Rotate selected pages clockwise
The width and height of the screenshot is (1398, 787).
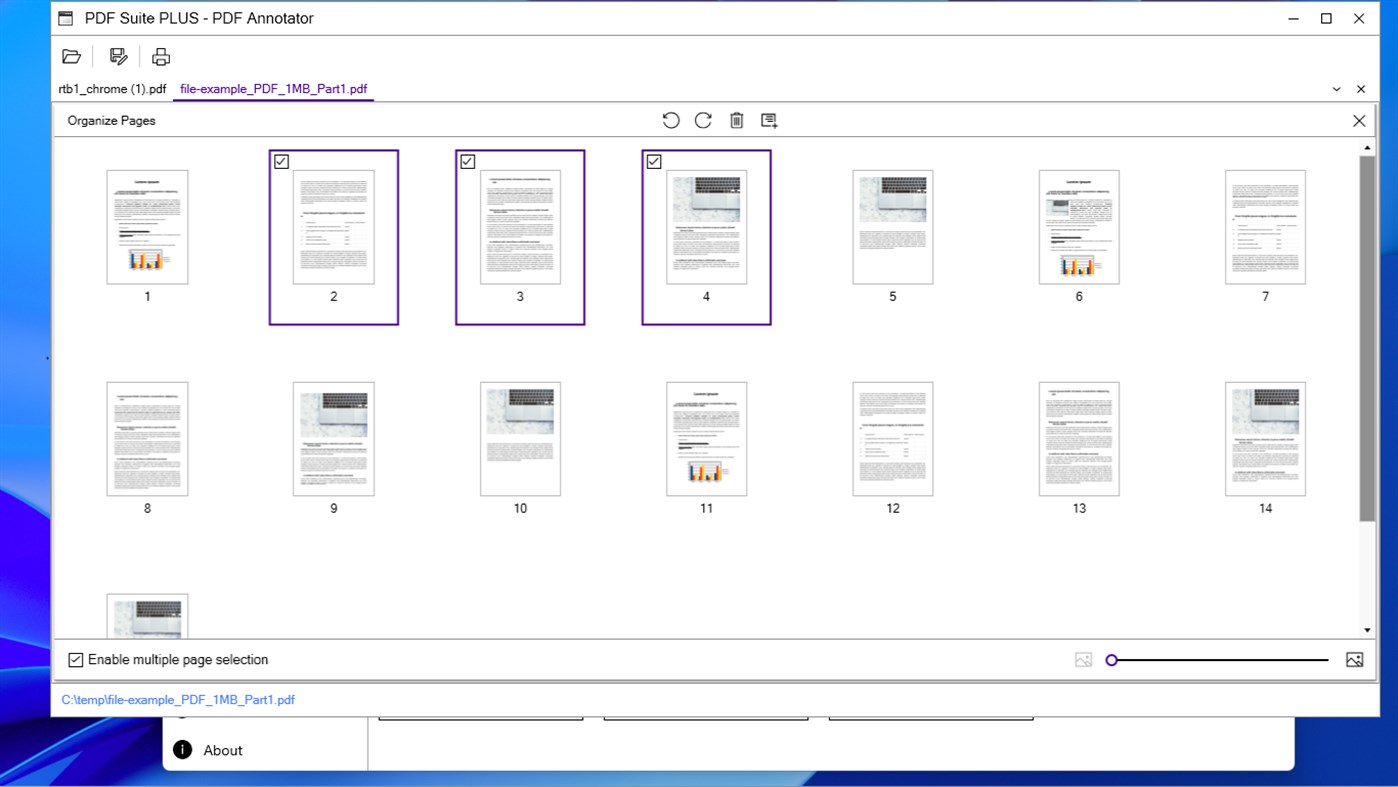pos(703,120)
